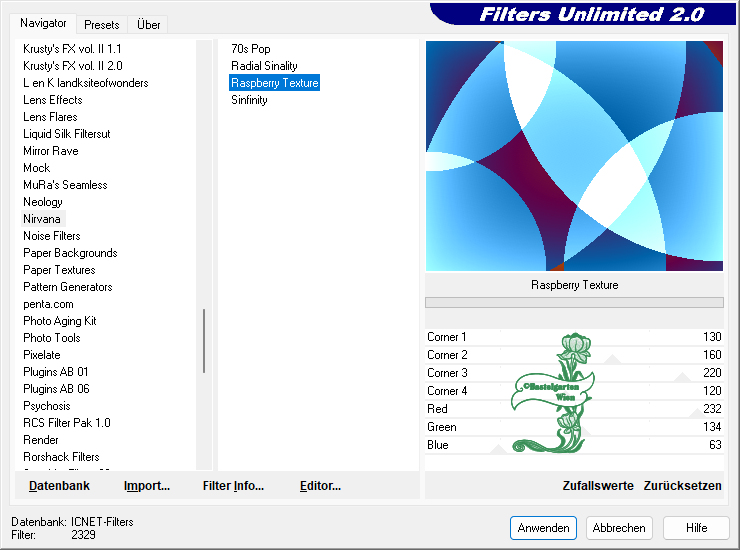The image size is (740, 550).
Task: Select Plugins AB 01 category
Action: 56,372
